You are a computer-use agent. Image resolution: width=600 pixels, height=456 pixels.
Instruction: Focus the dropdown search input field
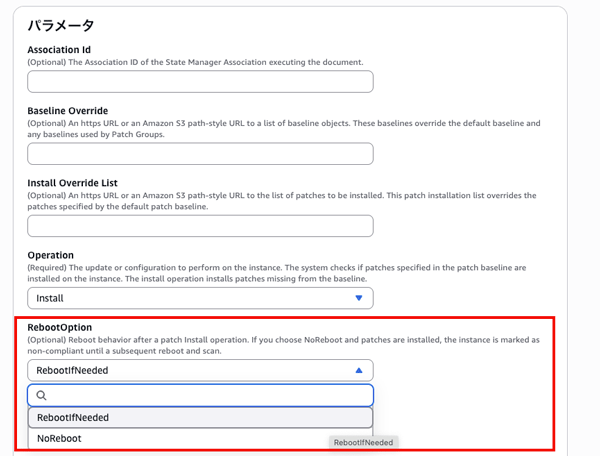click(210, 396)
